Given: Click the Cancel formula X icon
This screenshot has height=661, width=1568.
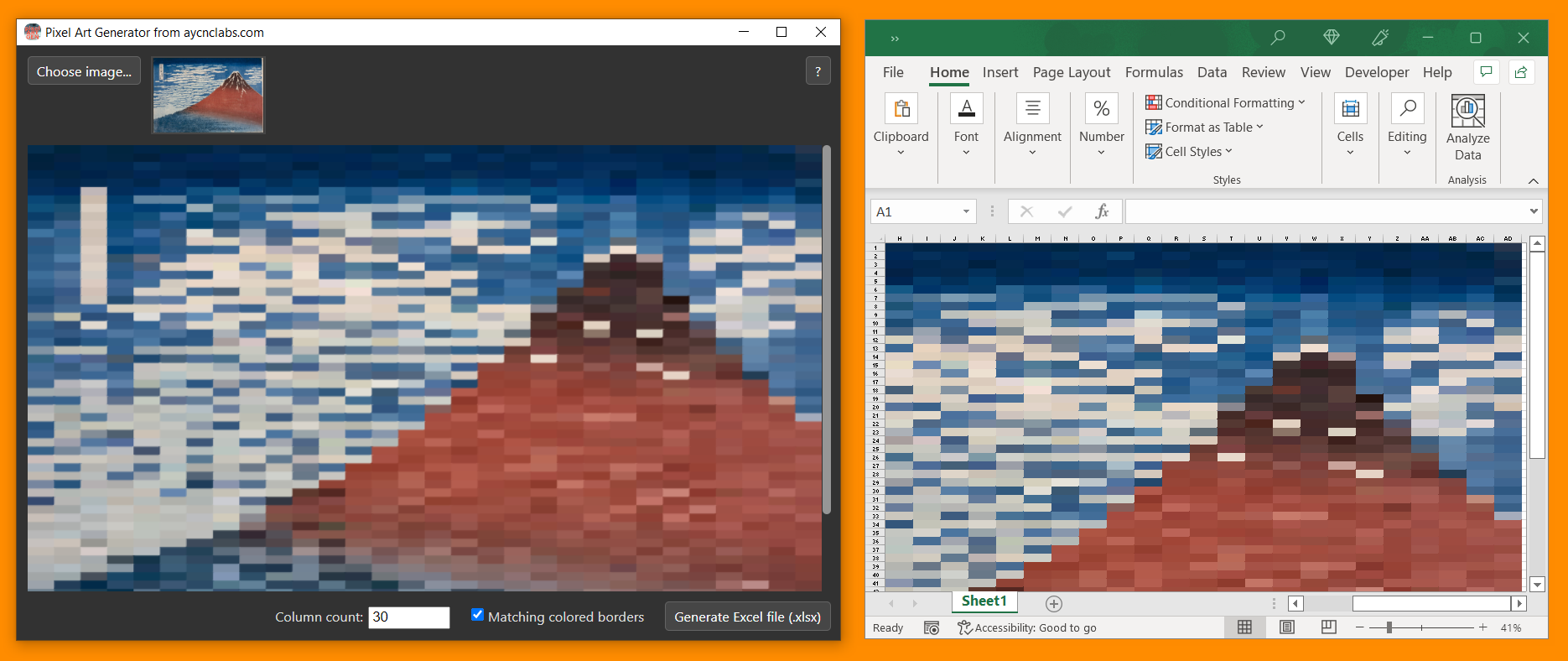Looking at the screenshot, I should (1026, 211).
